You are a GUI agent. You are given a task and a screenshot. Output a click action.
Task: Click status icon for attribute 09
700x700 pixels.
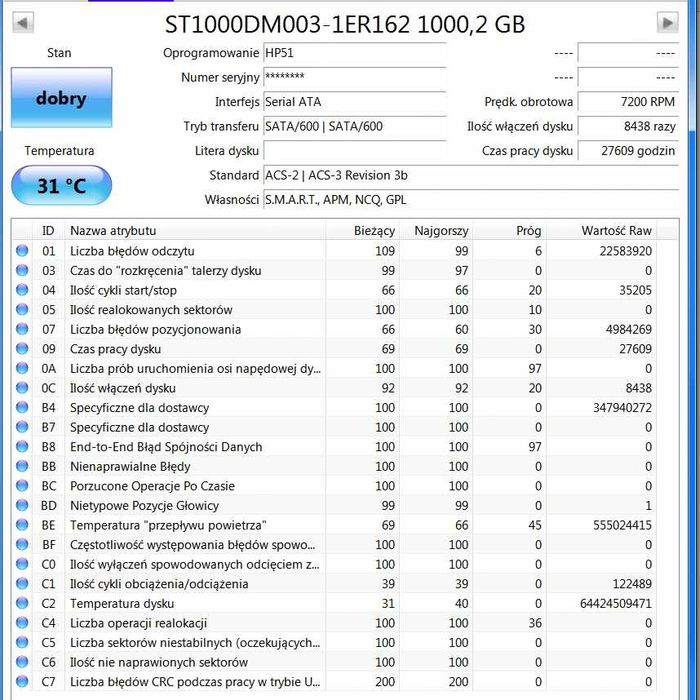[x=22, y=349]
